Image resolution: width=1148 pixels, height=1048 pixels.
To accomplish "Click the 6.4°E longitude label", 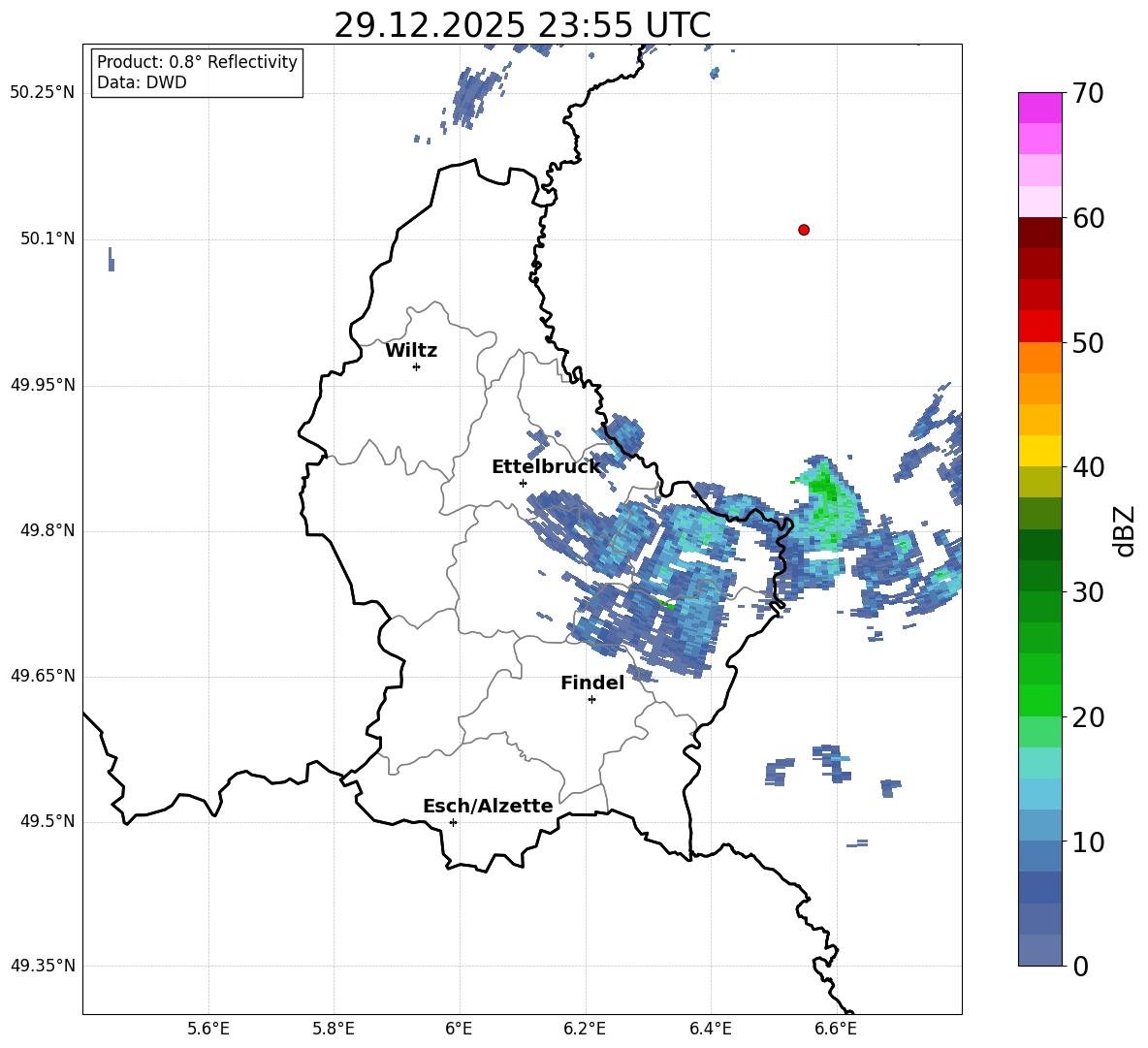I will point(710,1029).
